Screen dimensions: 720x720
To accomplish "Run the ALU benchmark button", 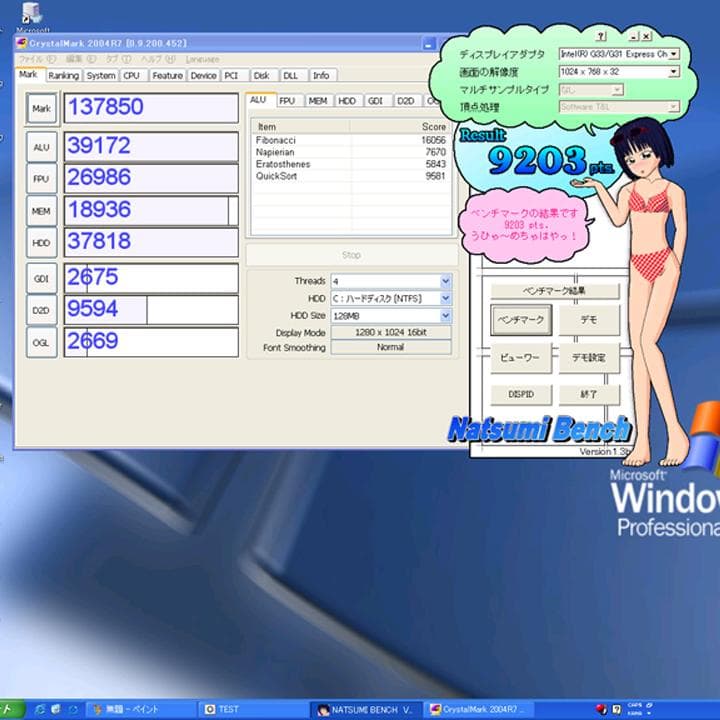I will tap(42, 147).
